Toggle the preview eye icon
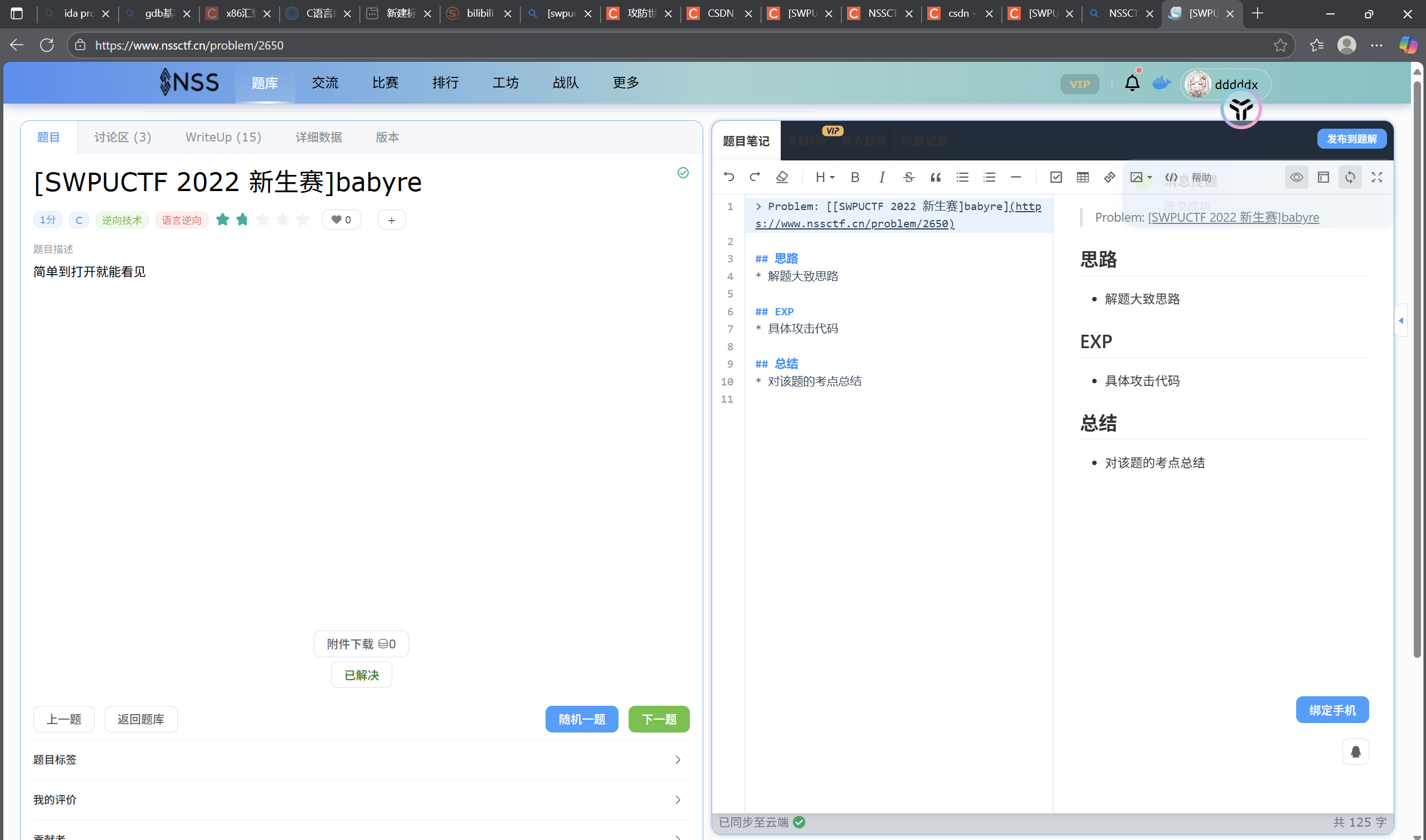 point(1296,177)
